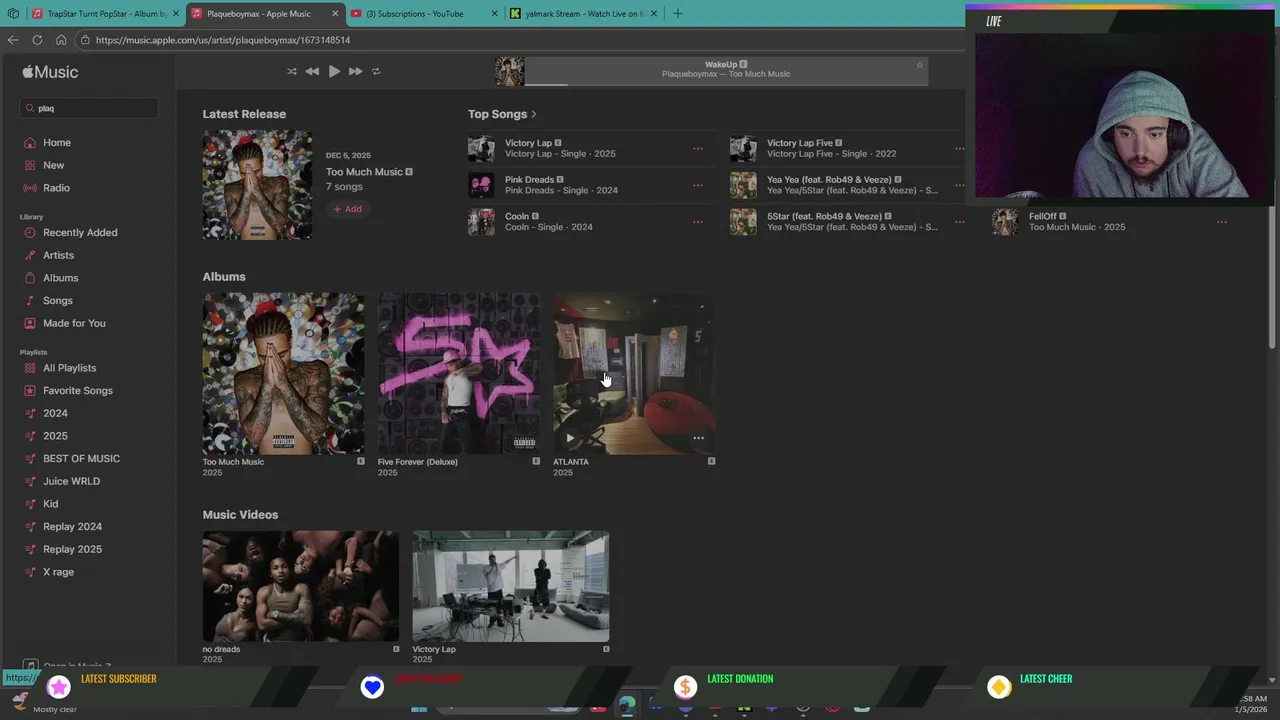Add Too Much Music to library
Screen dimensions: 1280x720
coord(348,209)
